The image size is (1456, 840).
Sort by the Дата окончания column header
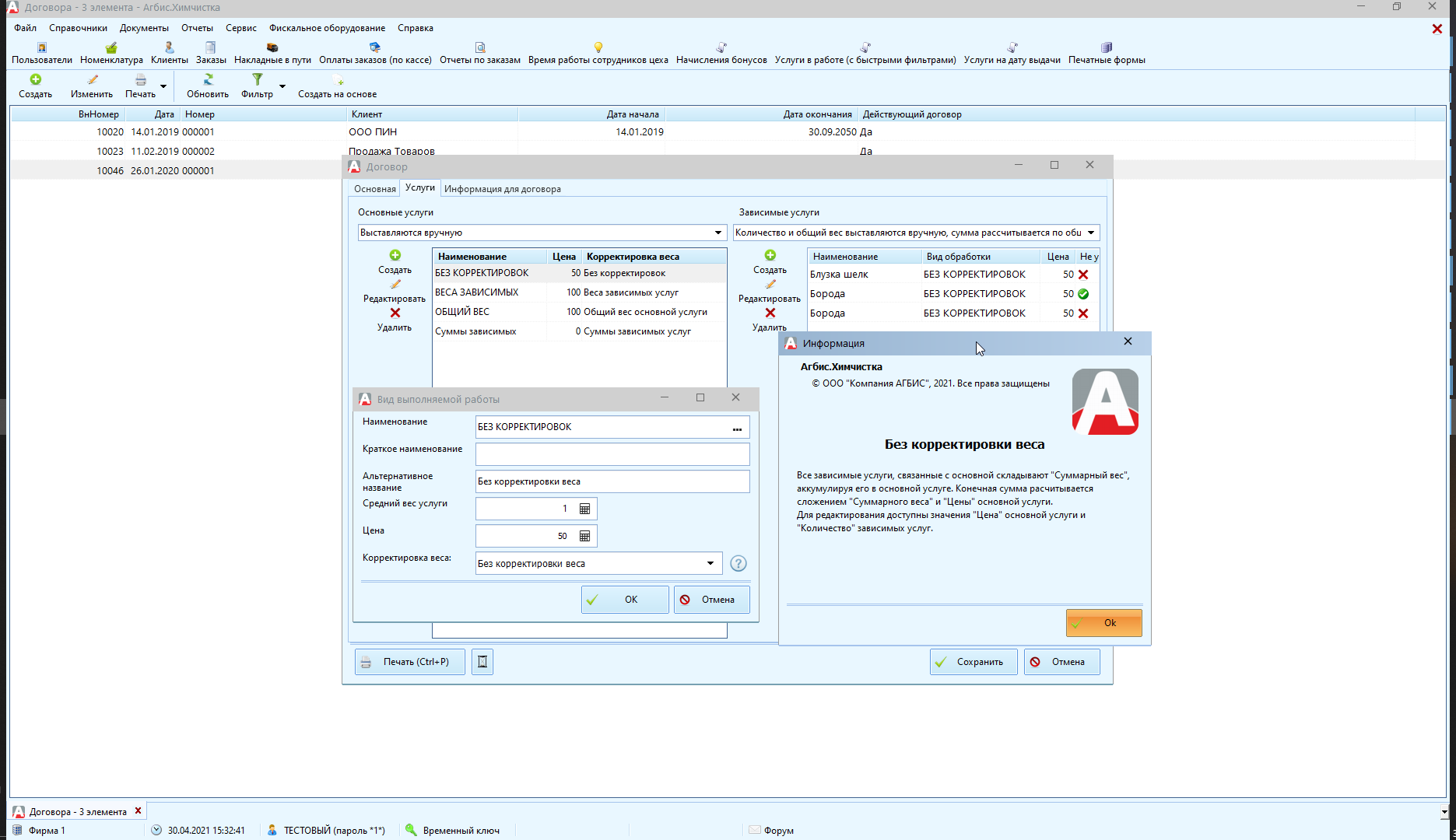pyautogui.click(x=761, y=114)
